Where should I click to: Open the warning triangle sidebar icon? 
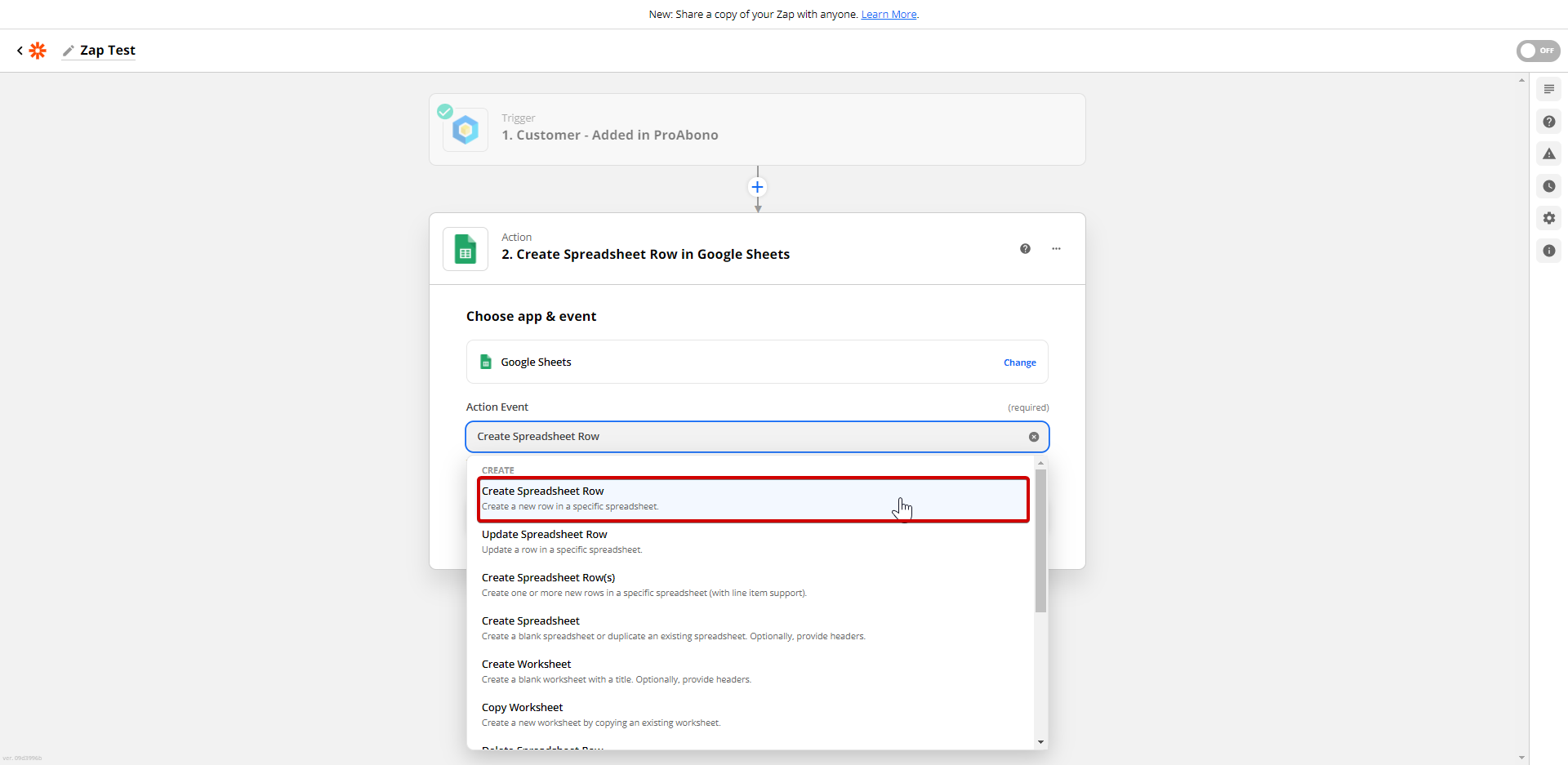(1549, 153)
